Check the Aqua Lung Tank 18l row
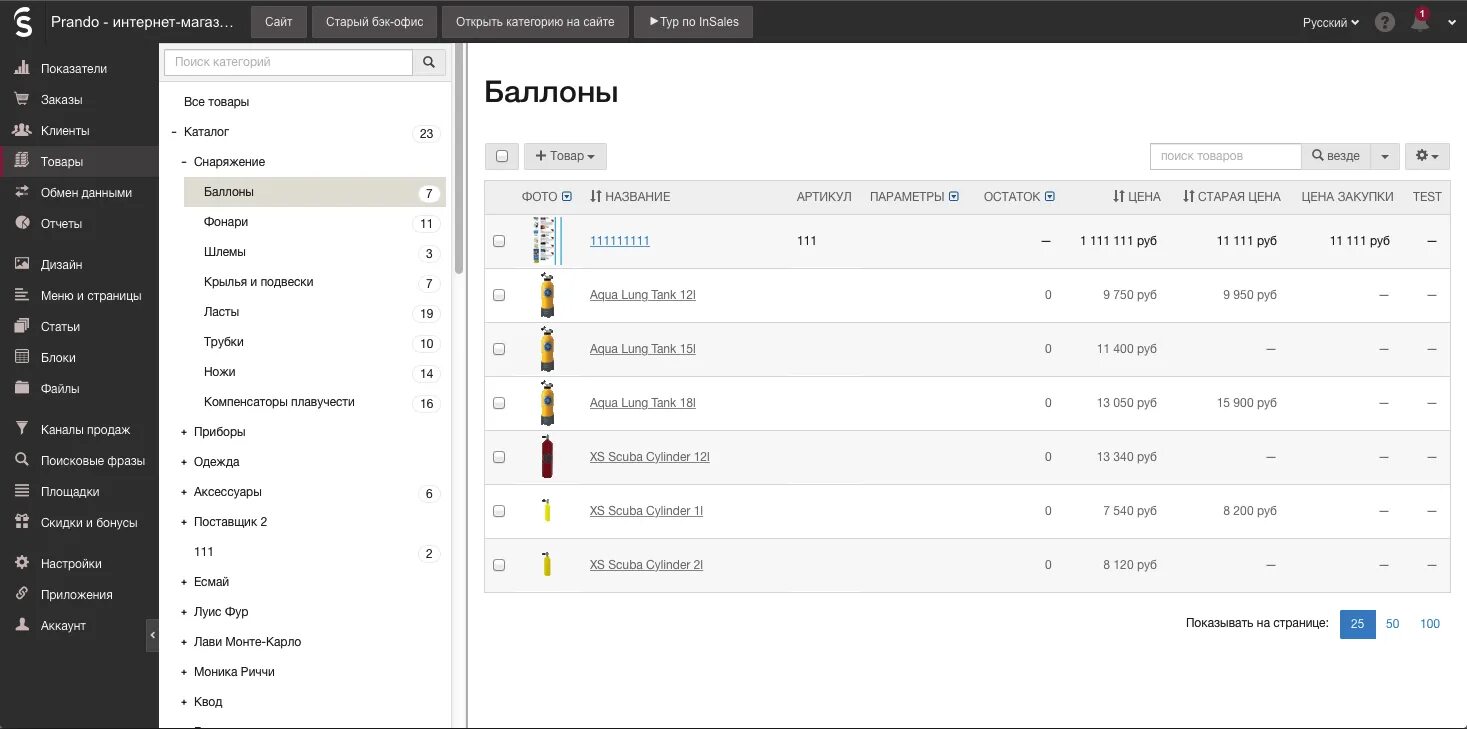The height and width of the screenshot is (729, 1467). pos(499,403)
